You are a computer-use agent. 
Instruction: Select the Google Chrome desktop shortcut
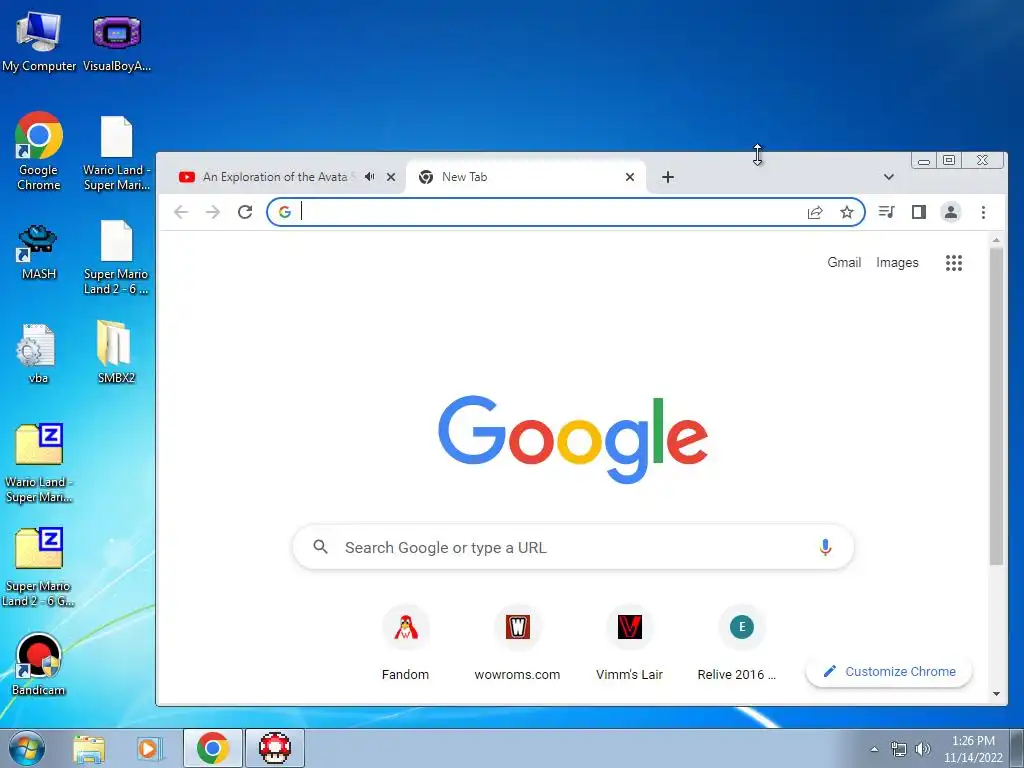39,152
